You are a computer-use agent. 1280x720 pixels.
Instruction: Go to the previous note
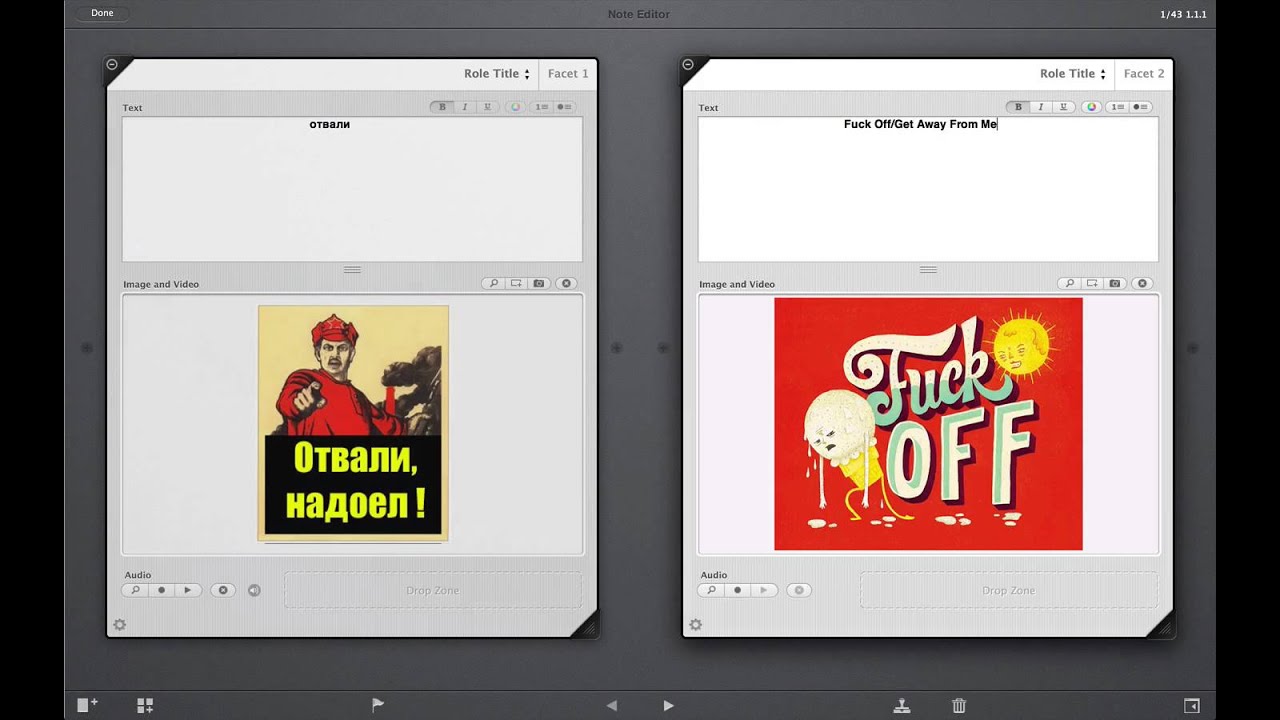(x=612, y=705)
